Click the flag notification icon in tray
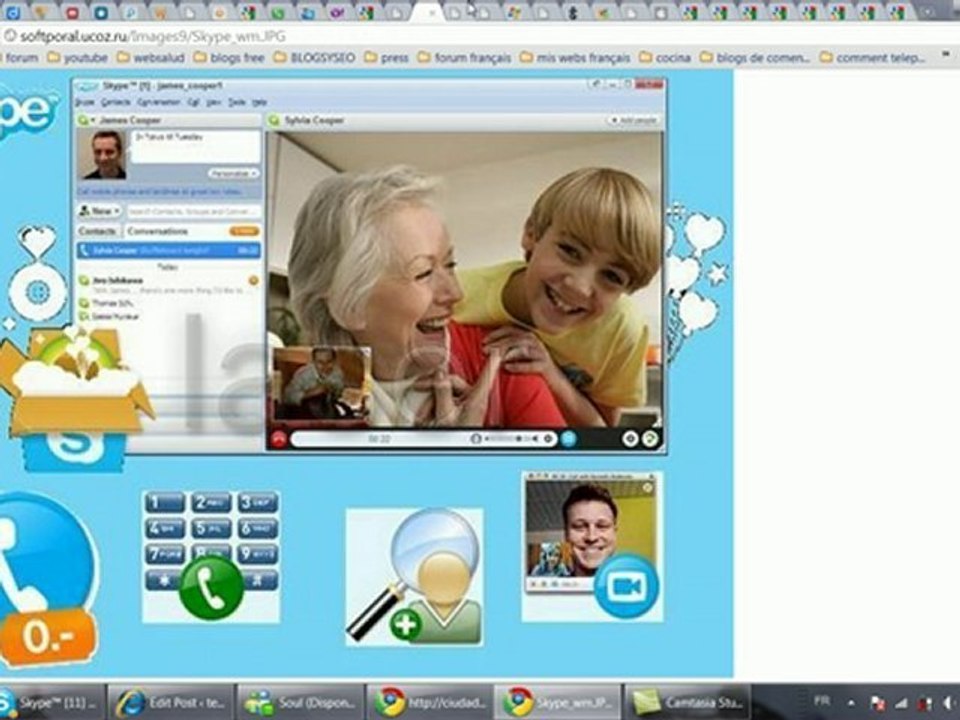The width and height of the screenshot is (960, 720). pyautogui.click(x=877, y=703)
